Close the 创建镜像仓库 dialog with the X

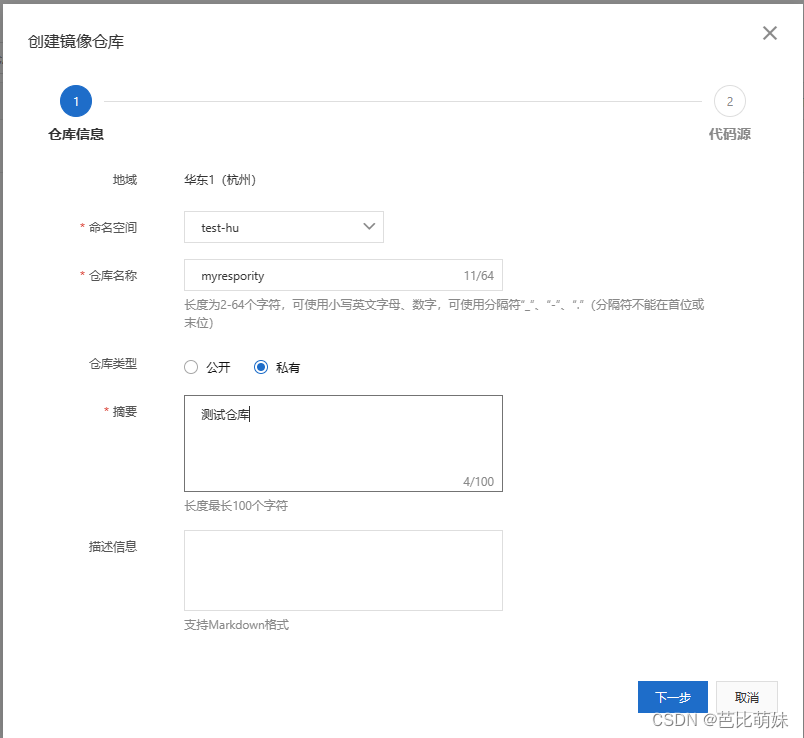tap(769, 33)
